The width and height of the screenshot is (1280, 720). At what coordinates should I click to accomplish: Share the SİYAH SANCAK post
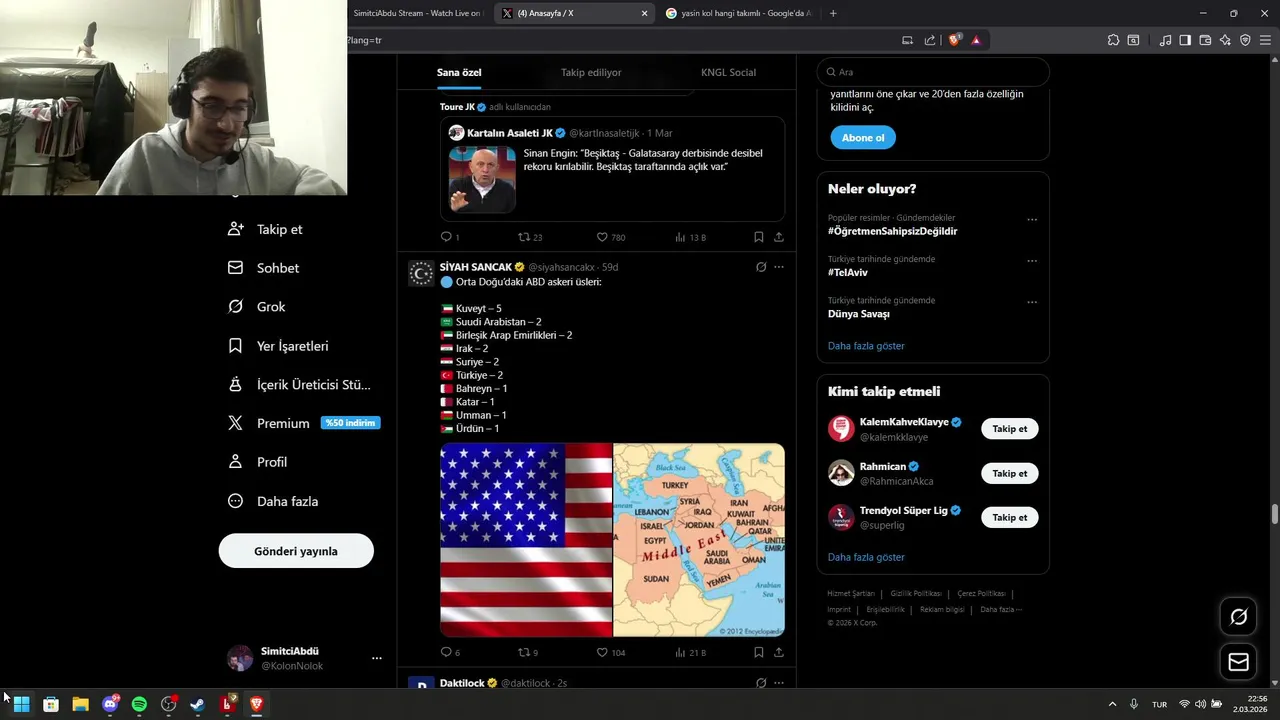779,652
